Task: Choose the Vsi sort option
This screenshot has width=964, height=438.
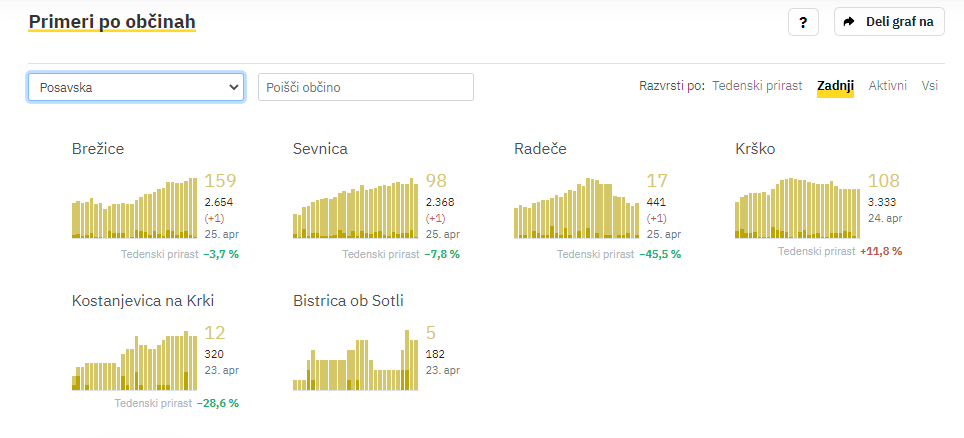Action: (930, 86)
